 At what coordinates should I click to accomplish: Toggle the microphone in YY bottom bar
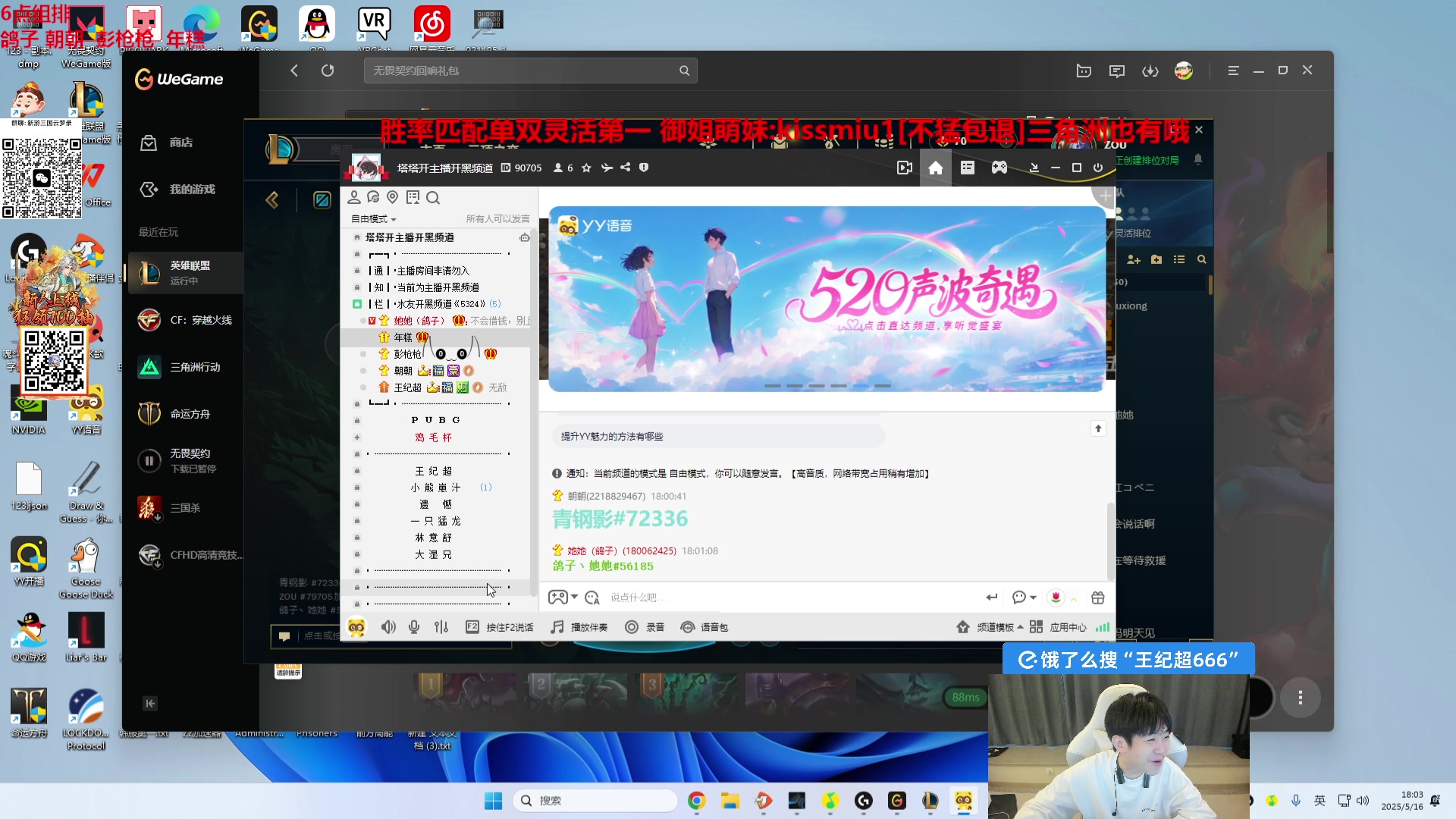[414, 627]
